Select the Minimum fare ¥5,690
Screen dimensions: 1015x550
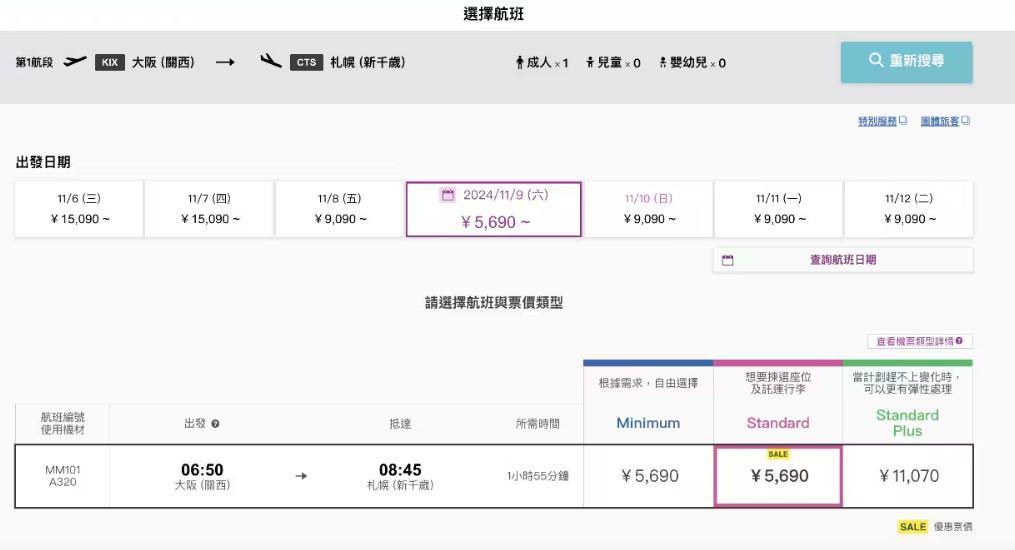pyautogui.click(x=648, y=476)
